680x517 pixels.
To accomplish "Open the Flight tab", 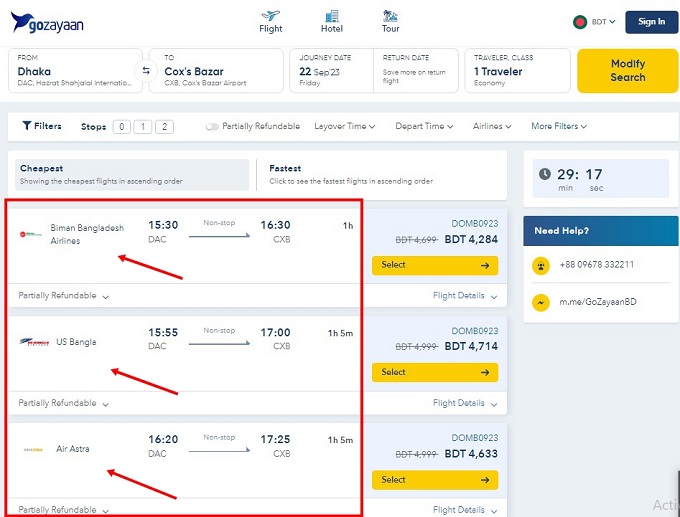I will 271,22.
